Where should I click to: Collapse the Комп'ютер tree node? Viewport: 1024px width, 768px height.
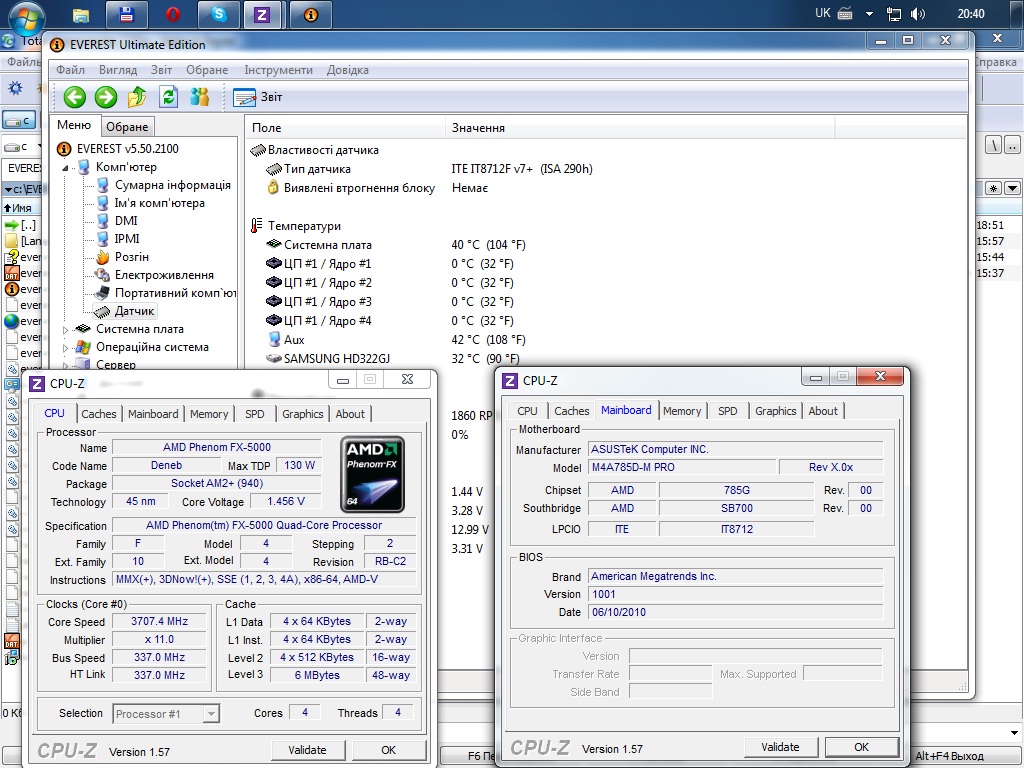(65, 168)
